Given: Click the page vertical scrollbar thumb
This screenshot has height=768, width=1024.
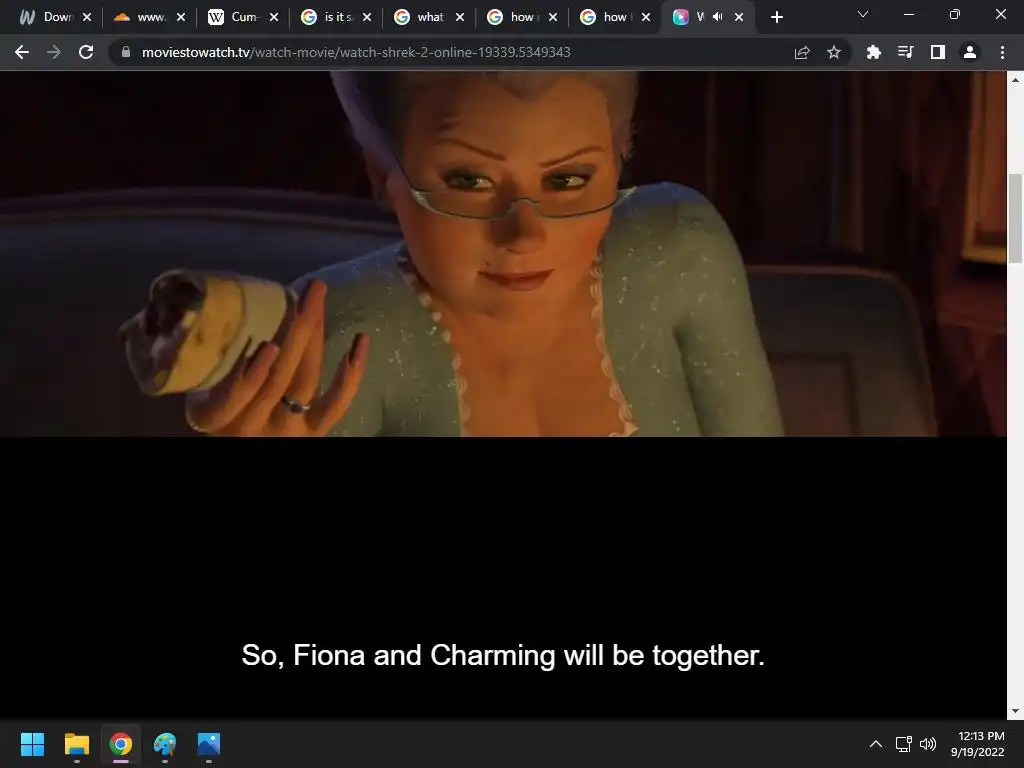Looking at the screenshot, I should click(x=1015, y=219).
